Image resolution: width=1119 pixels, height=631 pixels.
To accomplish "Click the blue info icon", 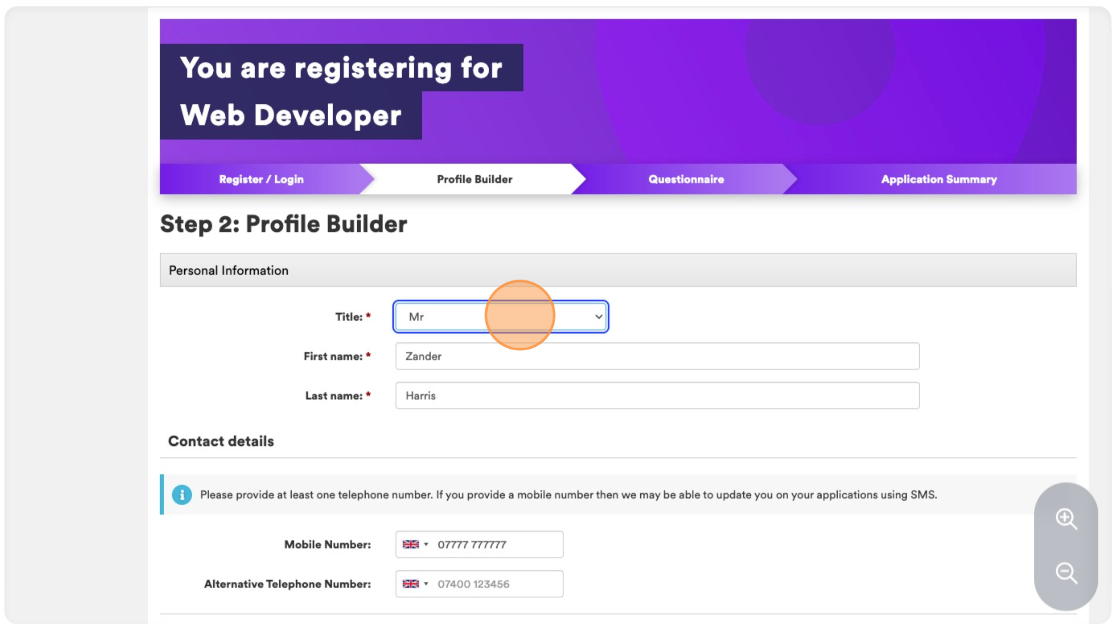I will coord(182,495).
